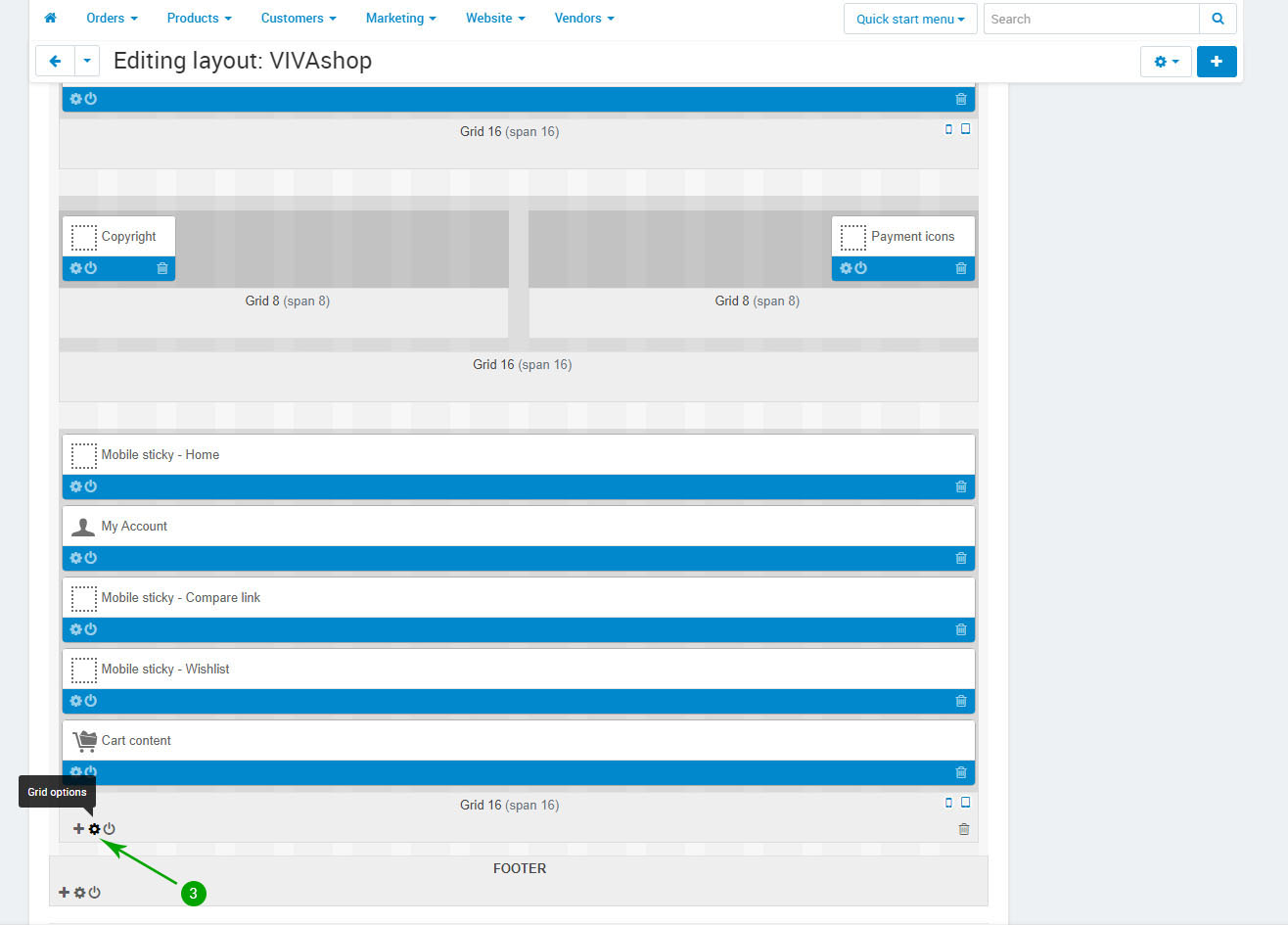Toggle FOOTER container on/off power icon

click(x=95, y=893)
